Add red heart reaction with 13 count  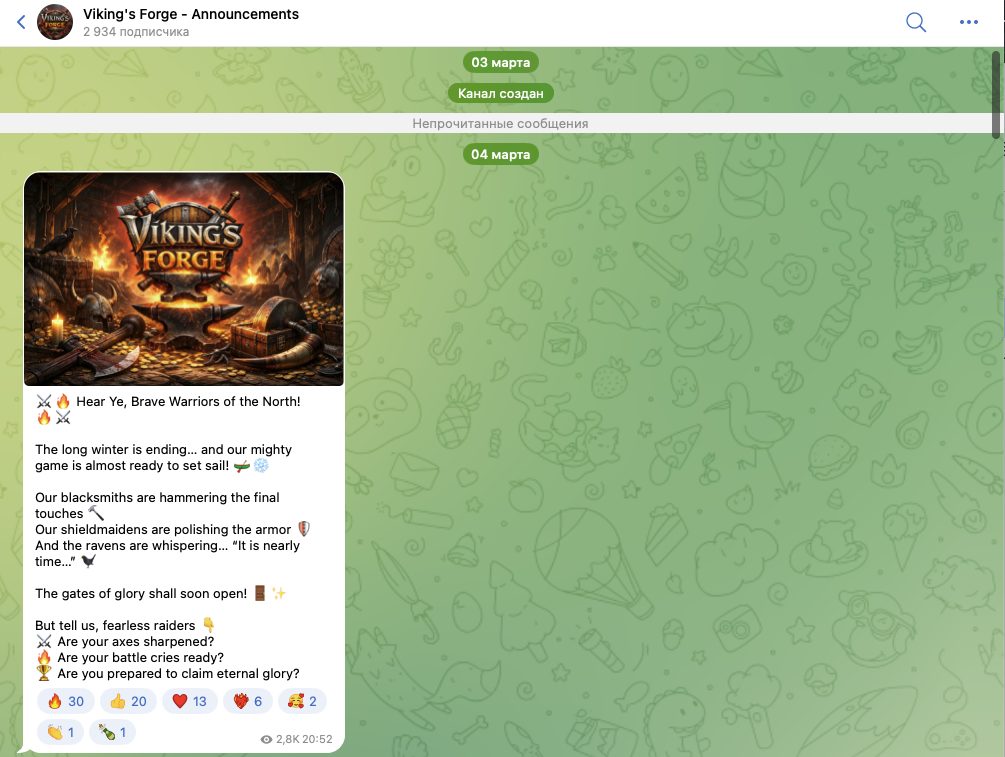click(x=190, y=701)
